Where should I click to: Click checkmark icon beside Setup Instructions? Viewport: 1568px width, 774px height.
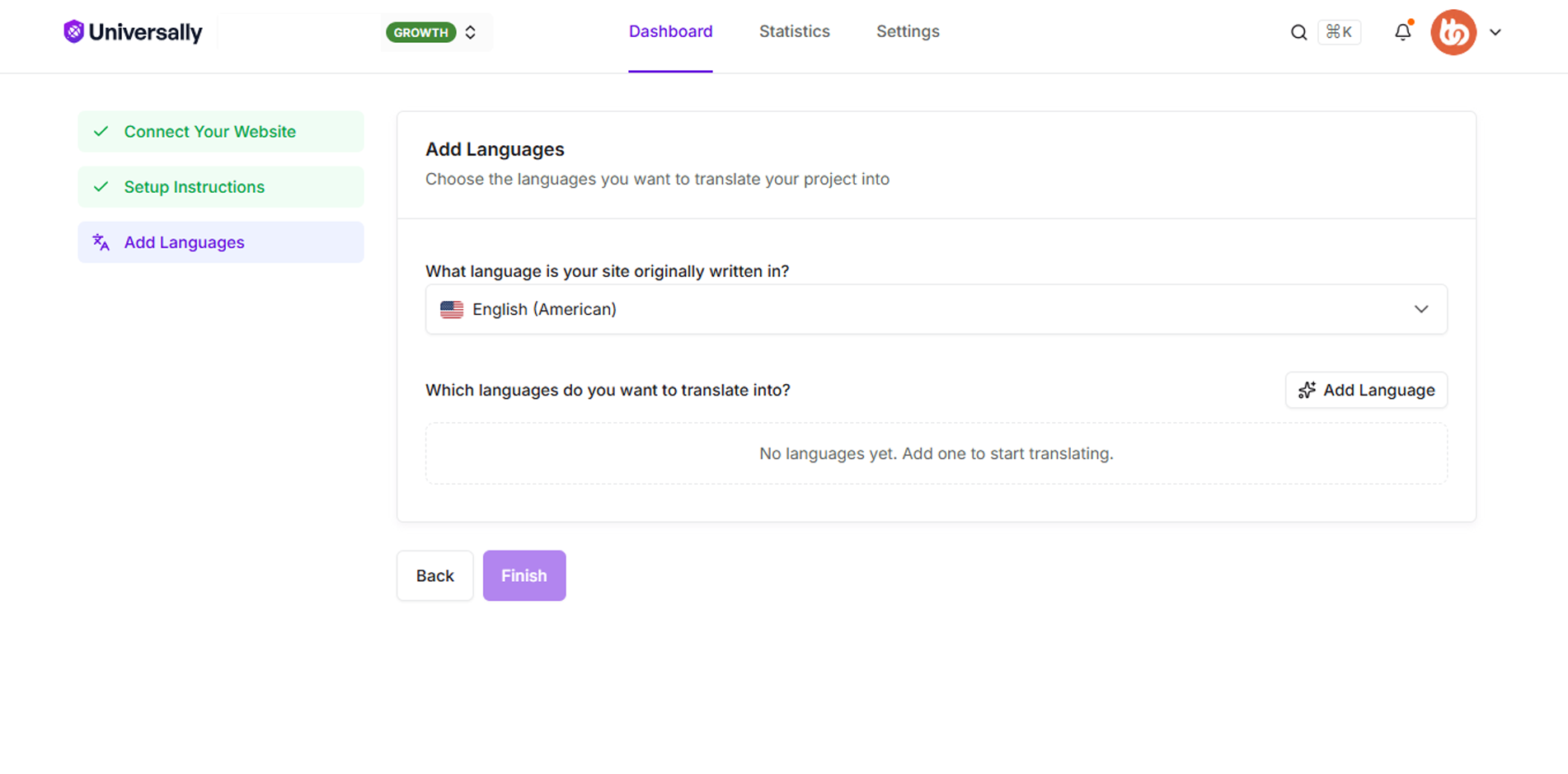[101, 187]
